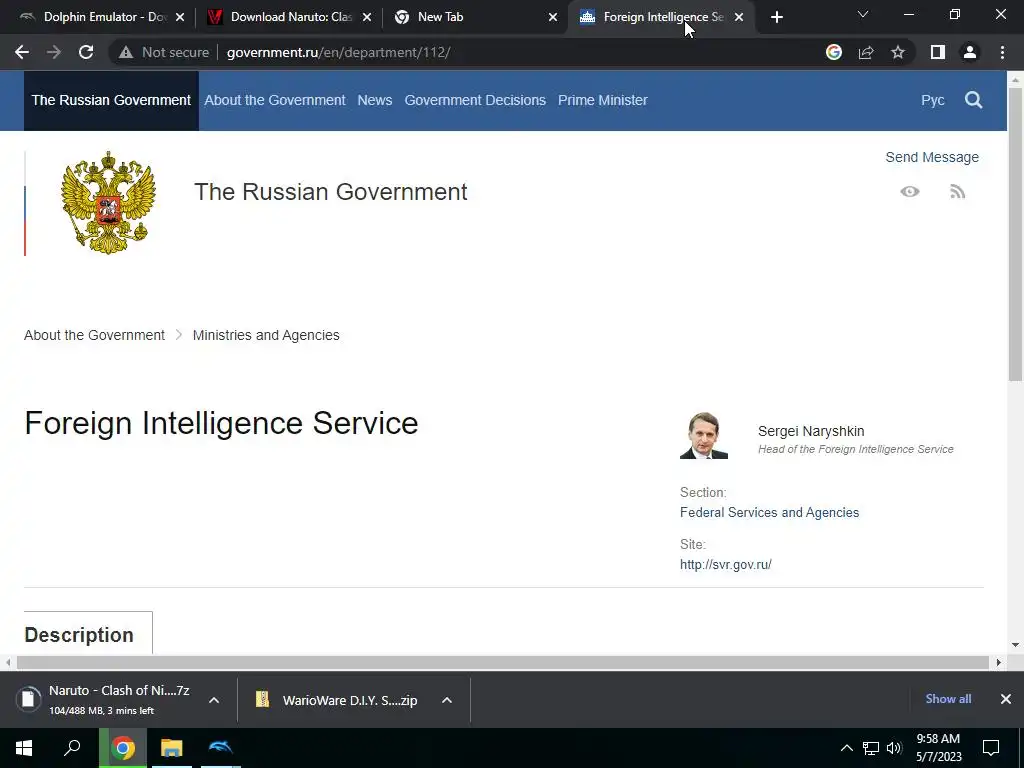Click the Google icon in address bar
This screenshot has height=768, width=1024.
click(x=834, y=52)
